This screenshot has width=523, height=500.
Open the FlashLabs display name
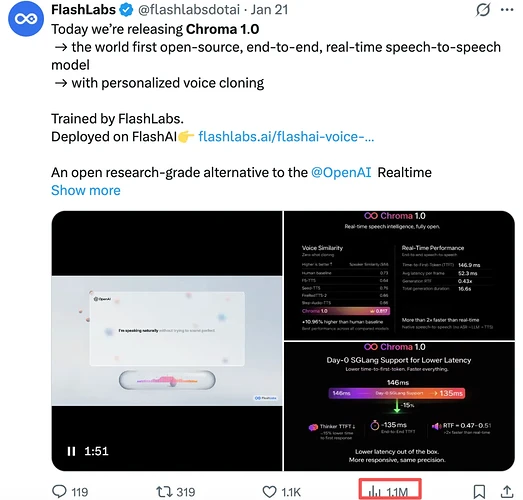pos(83,10)
